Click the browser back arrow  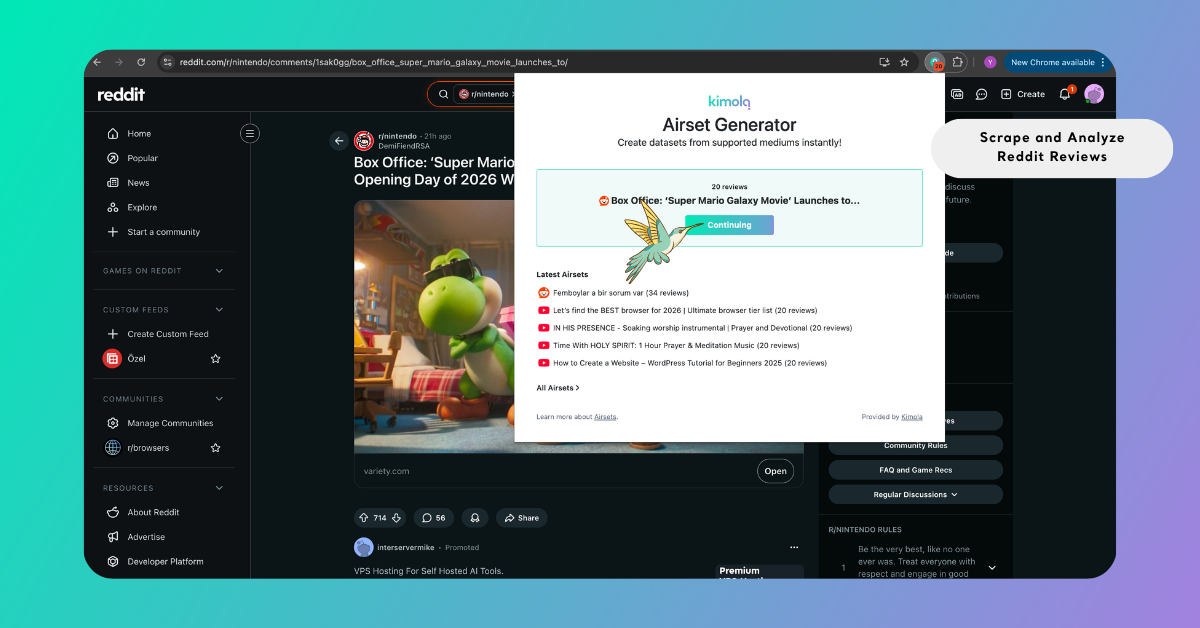pos(97,62)
